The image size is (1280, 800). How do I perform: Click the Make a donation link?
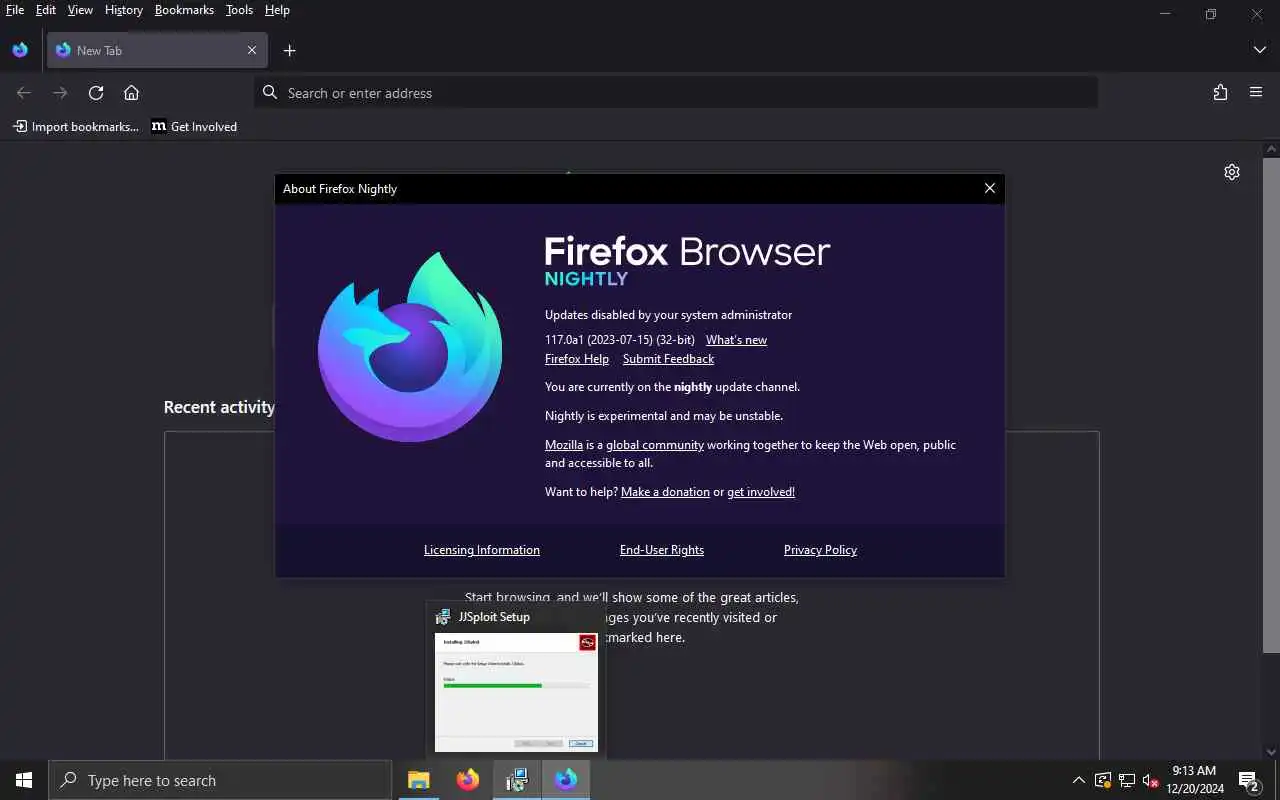[665, 492]
